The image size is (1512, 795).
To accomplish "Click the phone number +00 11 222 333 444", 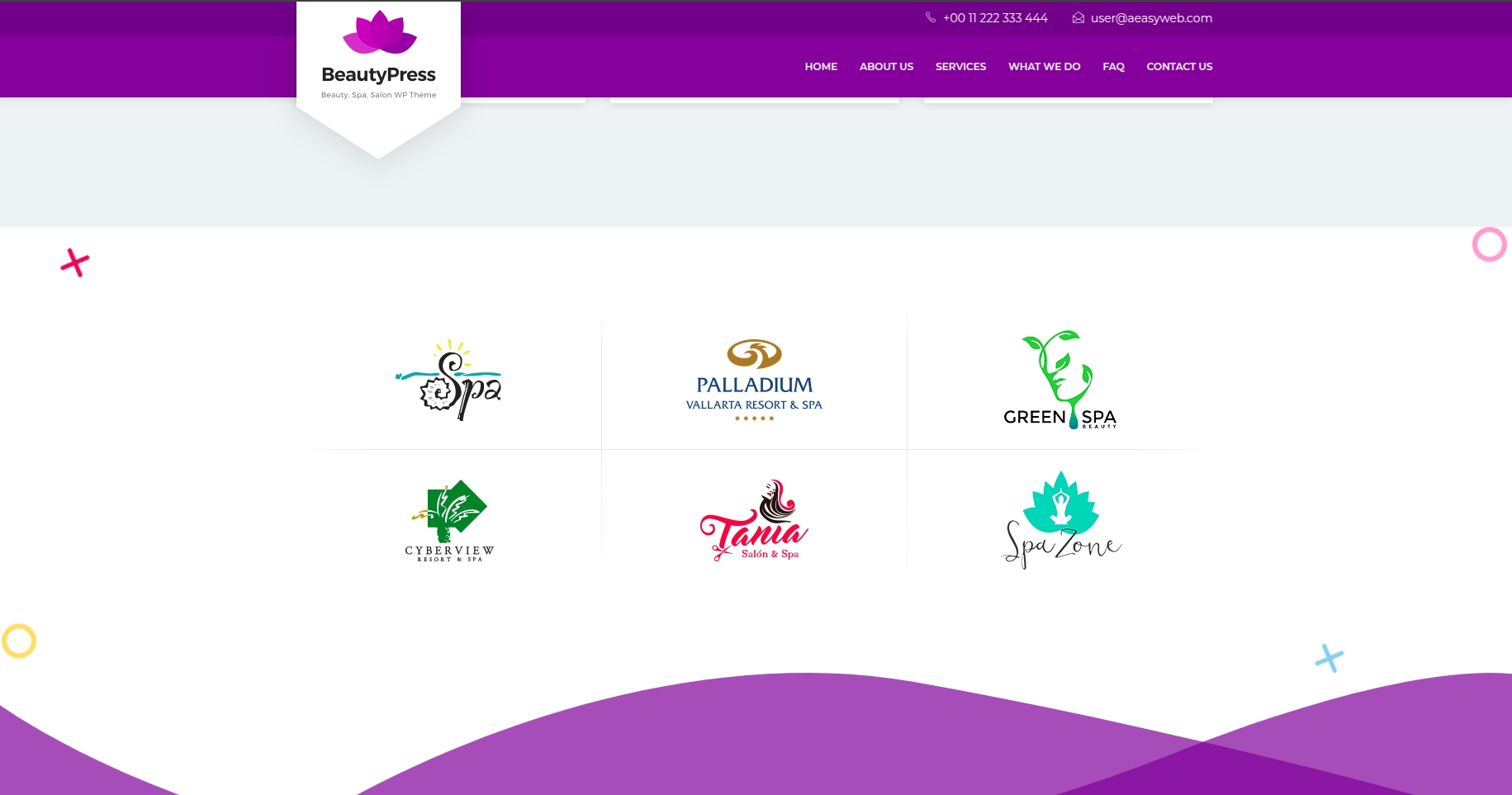I will pyautogui.click(x=995, y=18).
